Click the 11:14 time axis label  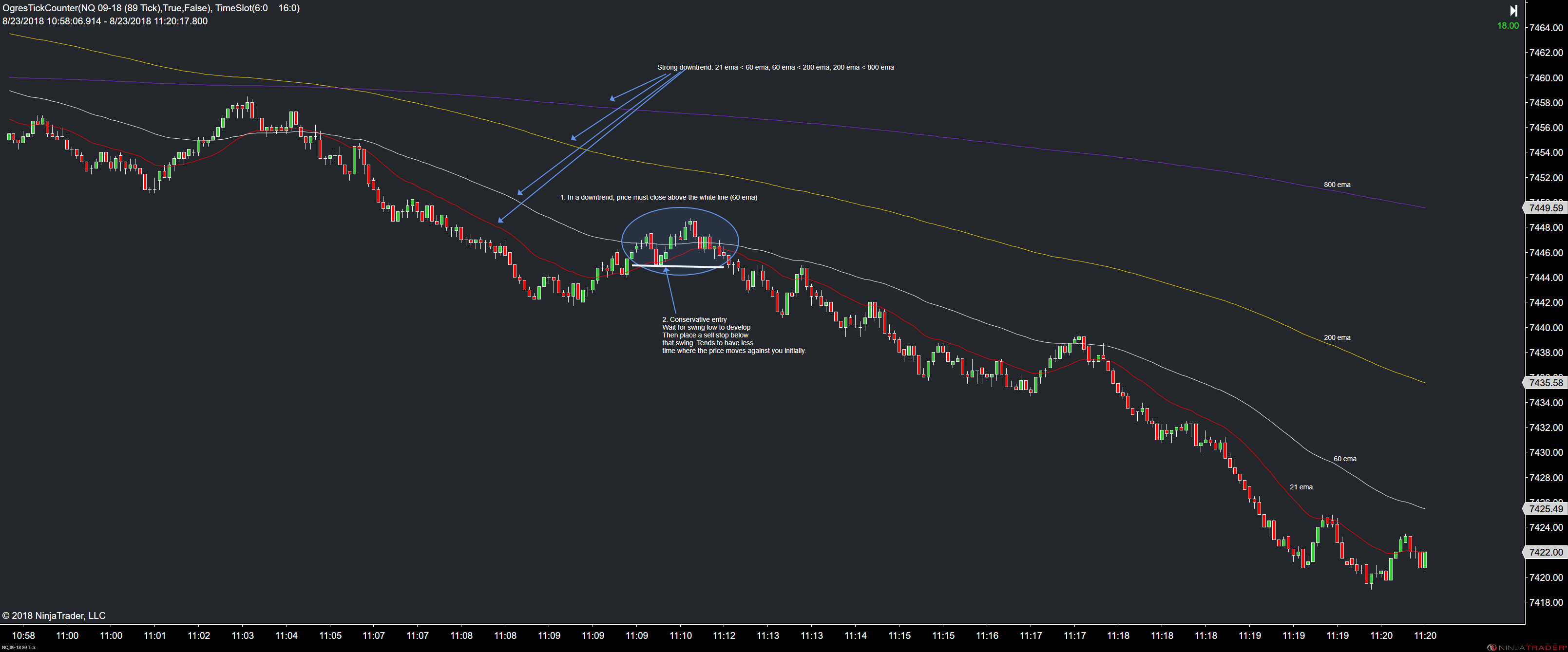(855, 635)
